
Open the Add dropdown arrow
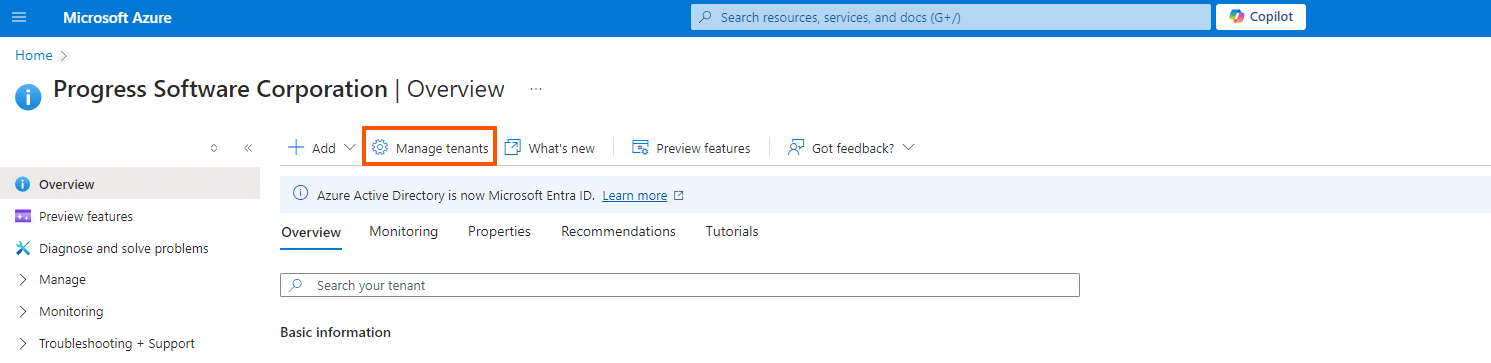click(x=350, y=148)
